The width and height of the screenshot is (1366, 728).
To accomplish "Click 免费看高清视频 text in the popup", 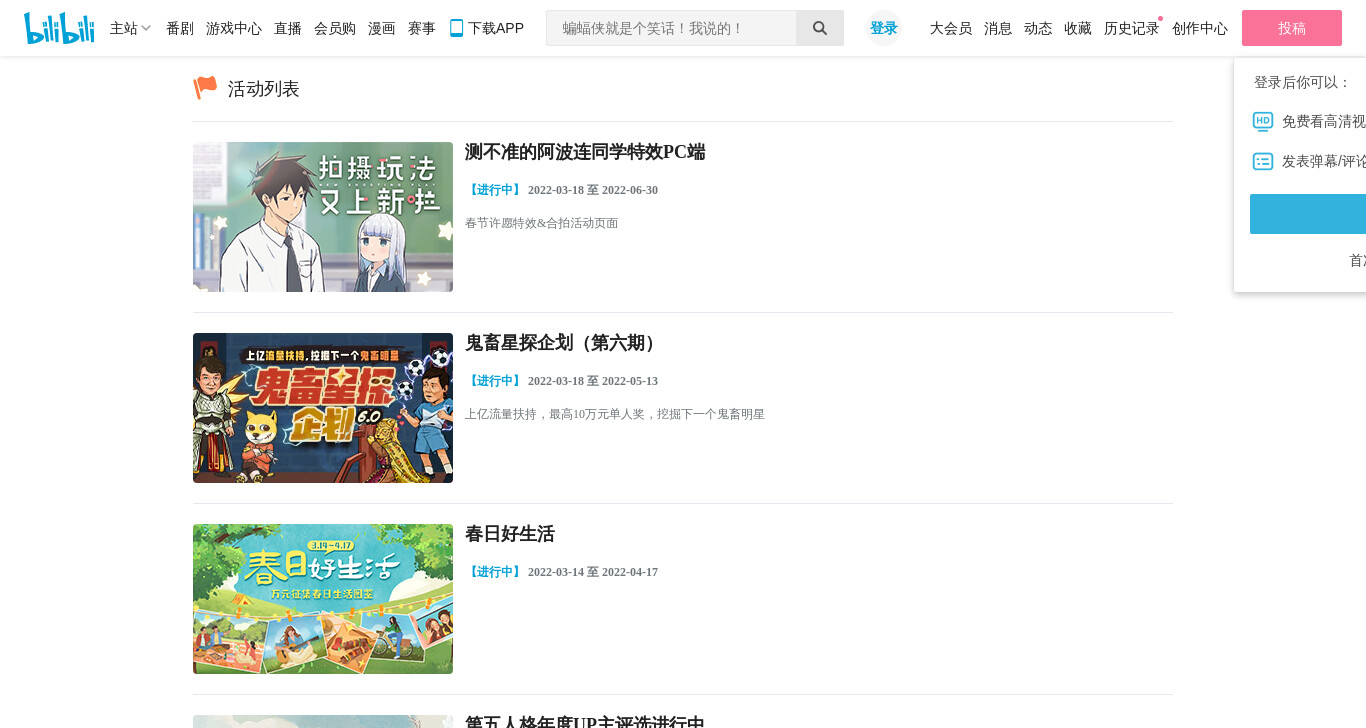I will pyautogui.click(x=1324, y=121).
